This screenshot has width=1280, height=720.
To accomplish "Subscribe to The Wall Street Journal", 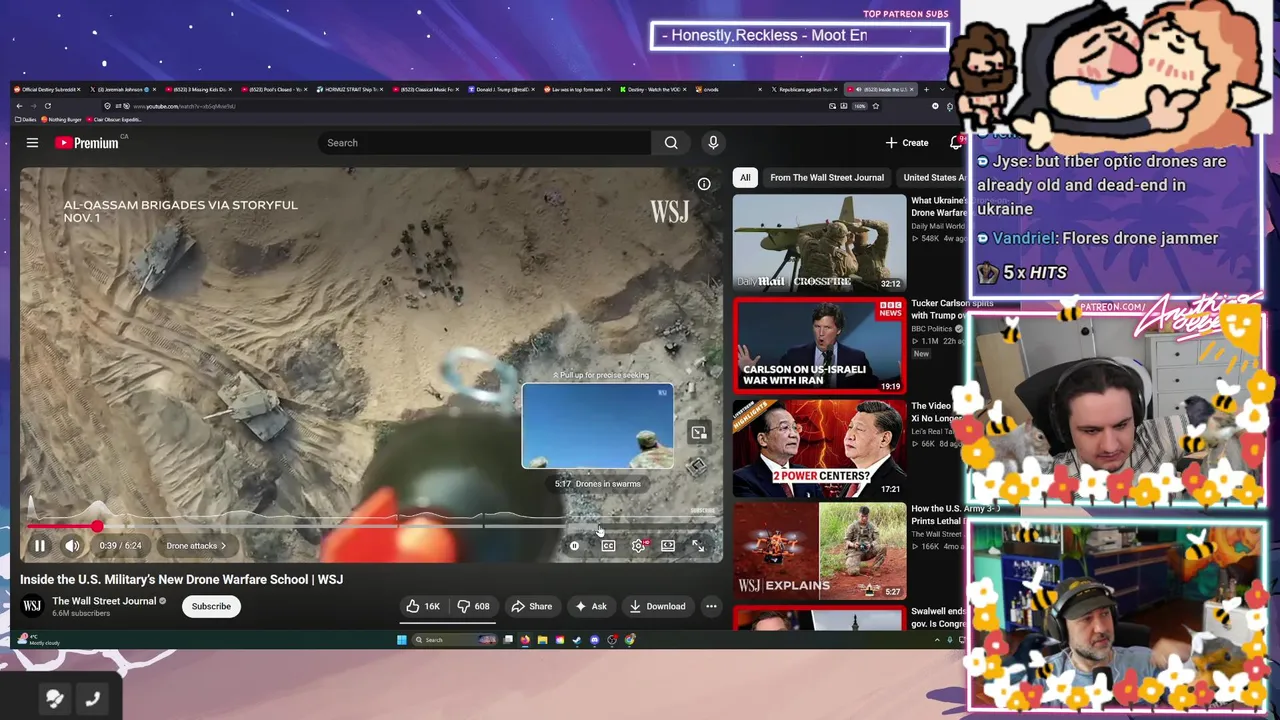I will [x=211, y=606].
